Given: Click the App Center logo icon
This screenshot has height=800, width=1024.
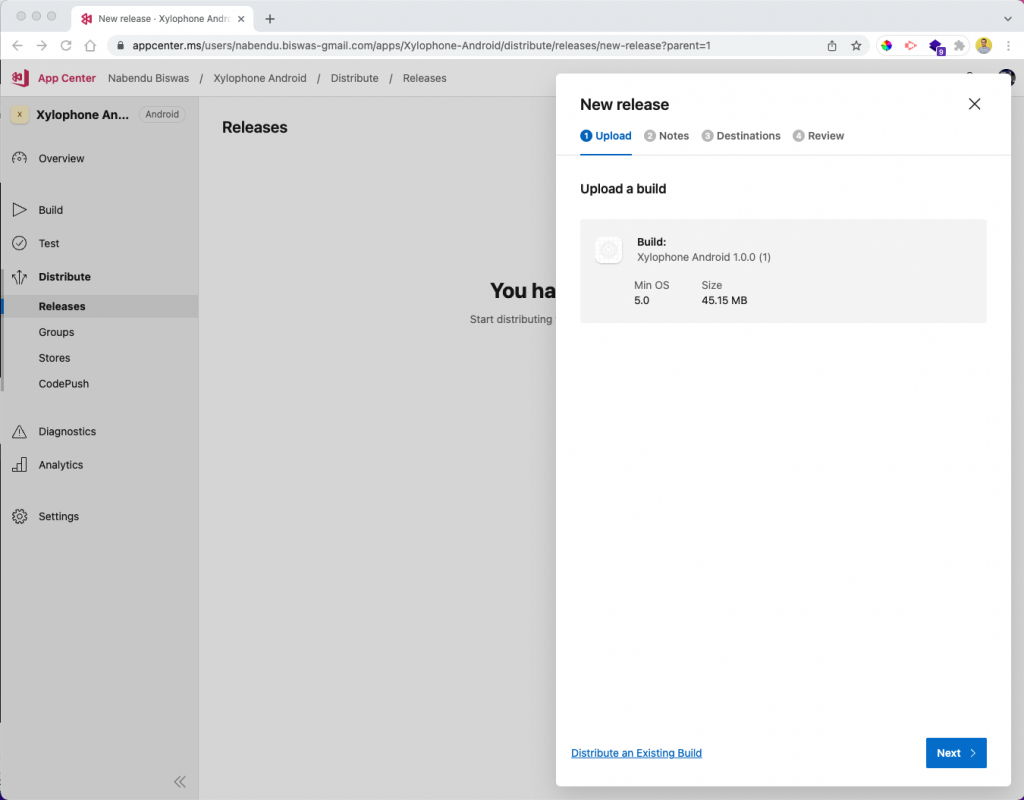Looking at the screenshot, I should click(x=20, y=78).
